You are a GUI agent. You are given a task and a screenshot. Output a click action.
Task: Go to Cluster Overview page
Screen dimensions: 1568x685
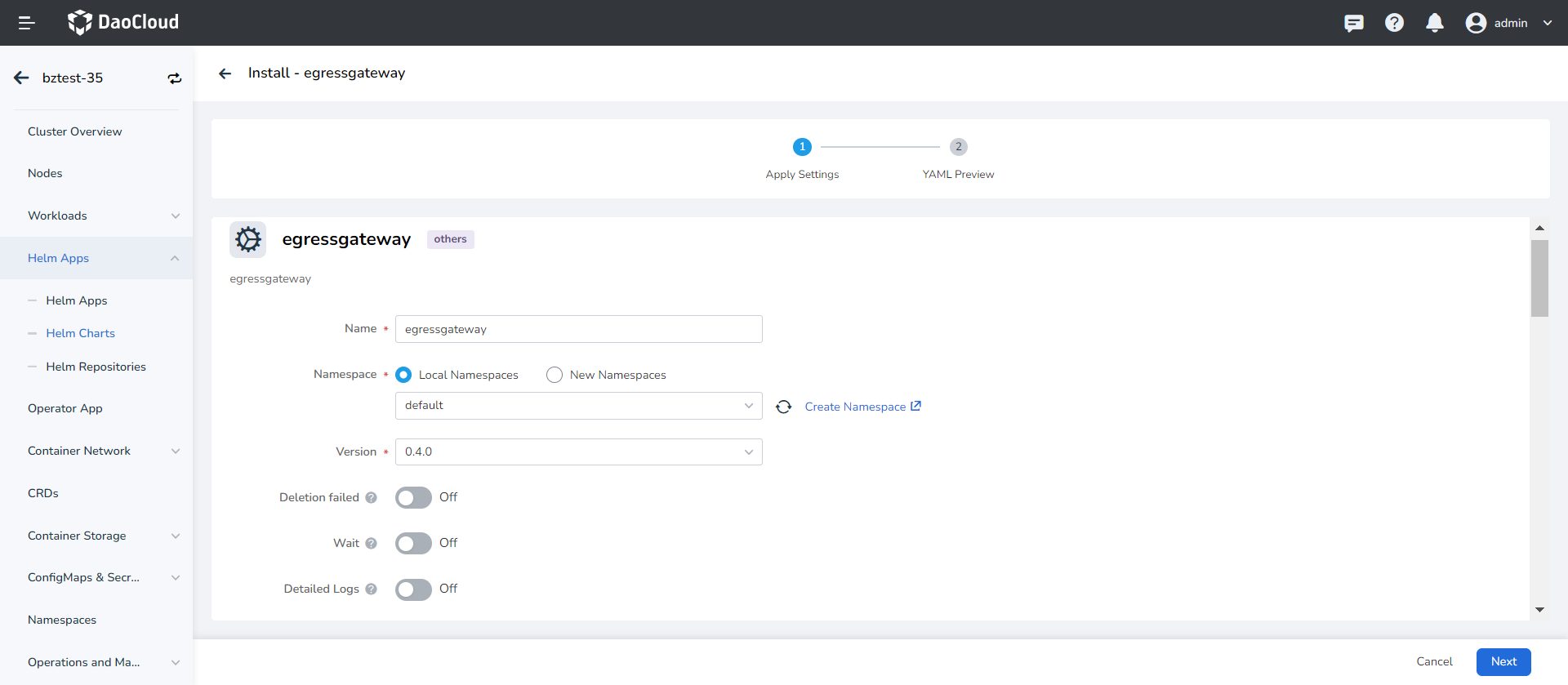tap(74, 131)
